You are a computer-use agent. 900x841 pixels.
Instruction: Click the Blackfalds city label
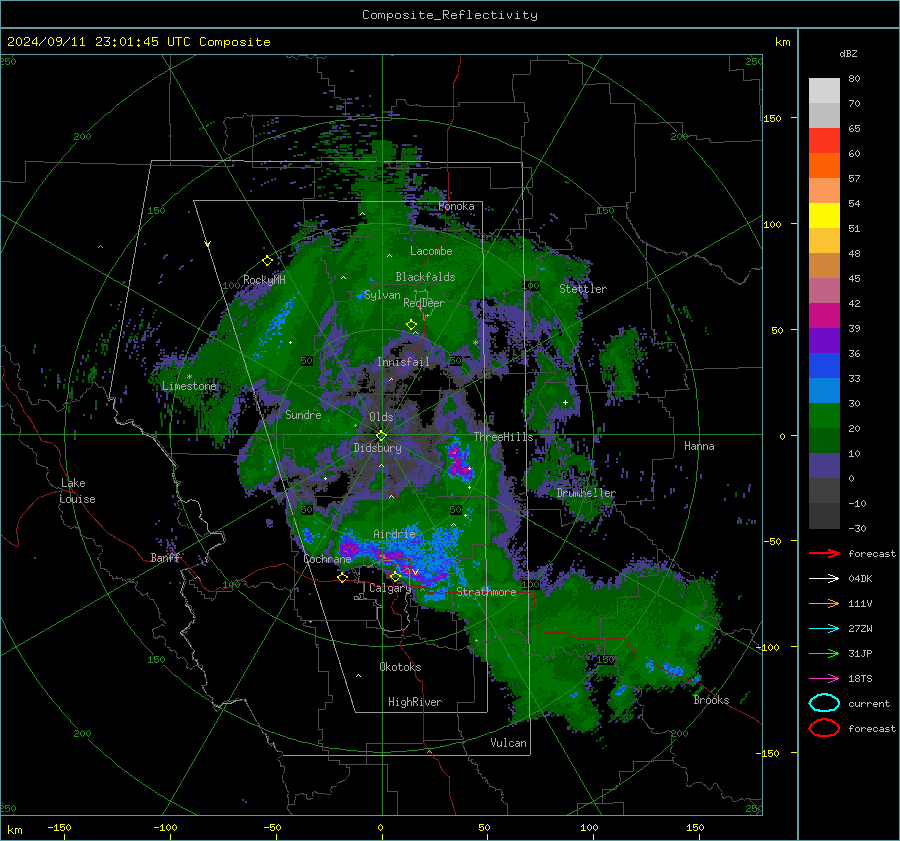tap(425, 277)
